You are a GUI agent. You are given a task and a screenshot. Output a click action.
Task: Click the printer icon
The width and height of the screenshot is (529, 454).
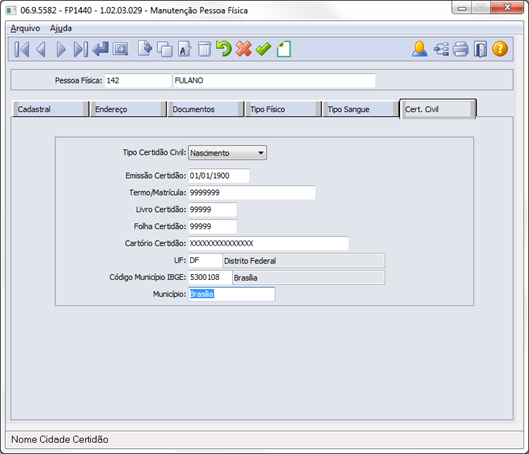tap(461, 49)
